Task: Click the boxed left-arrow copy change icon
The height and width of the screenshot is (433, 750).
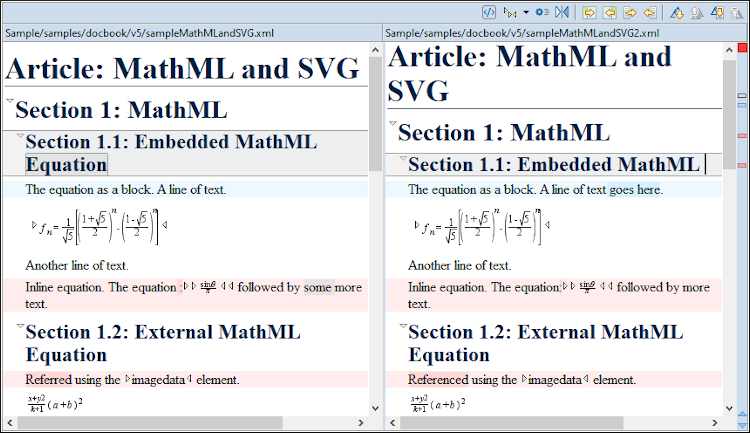Action: pyautogui.click(x=610, y=13)
